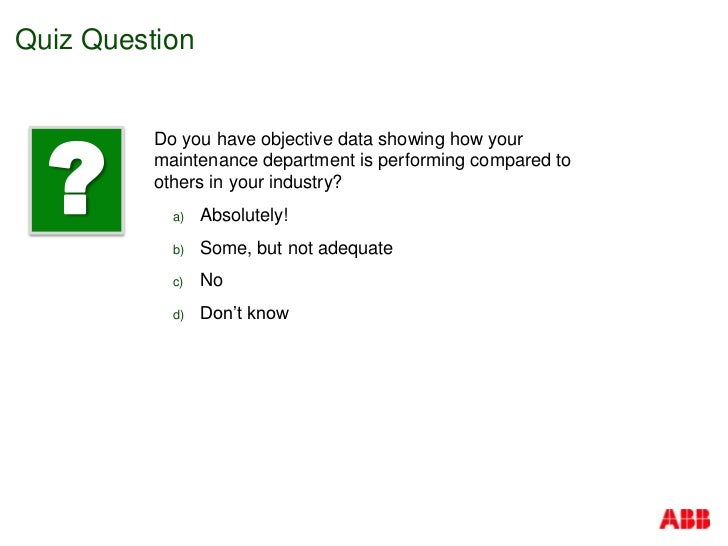Click the word "Question" in the title
The image size is (728, 546).
[x=137, y=40]
